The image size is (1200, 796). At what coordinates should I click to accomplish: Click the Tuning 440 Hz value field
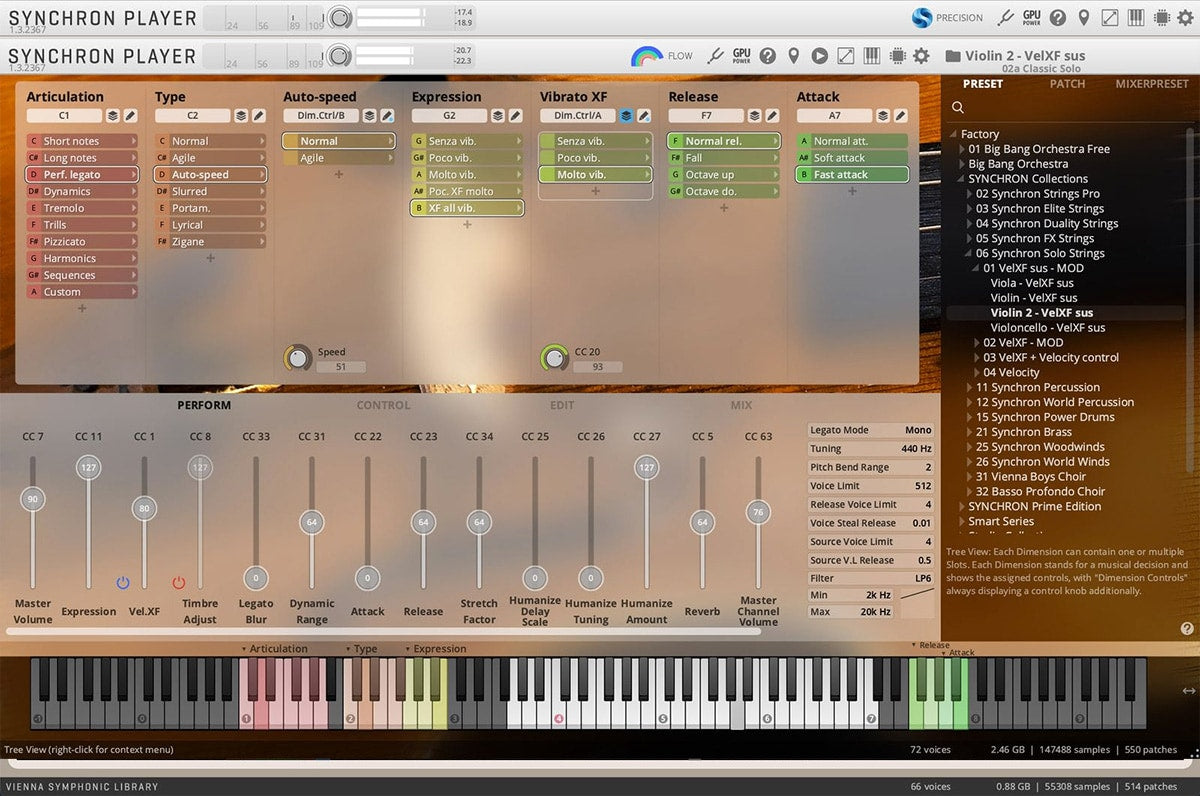click(870, 449)
